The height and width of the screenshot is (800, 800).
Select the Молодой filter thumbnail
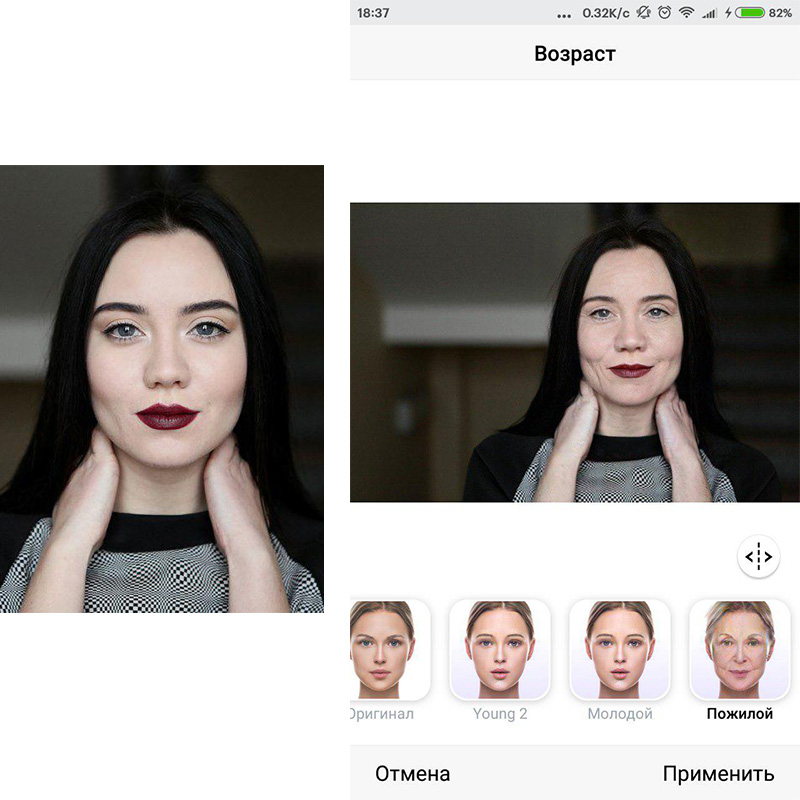pyautogui.click(x=620, y=649)
